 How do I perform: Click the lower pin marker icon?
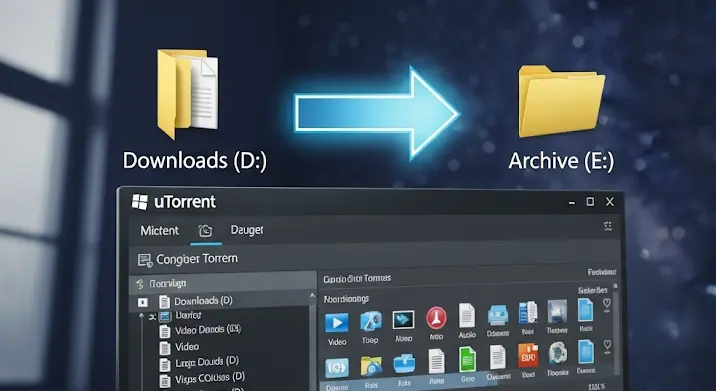(x=607, y=347)
